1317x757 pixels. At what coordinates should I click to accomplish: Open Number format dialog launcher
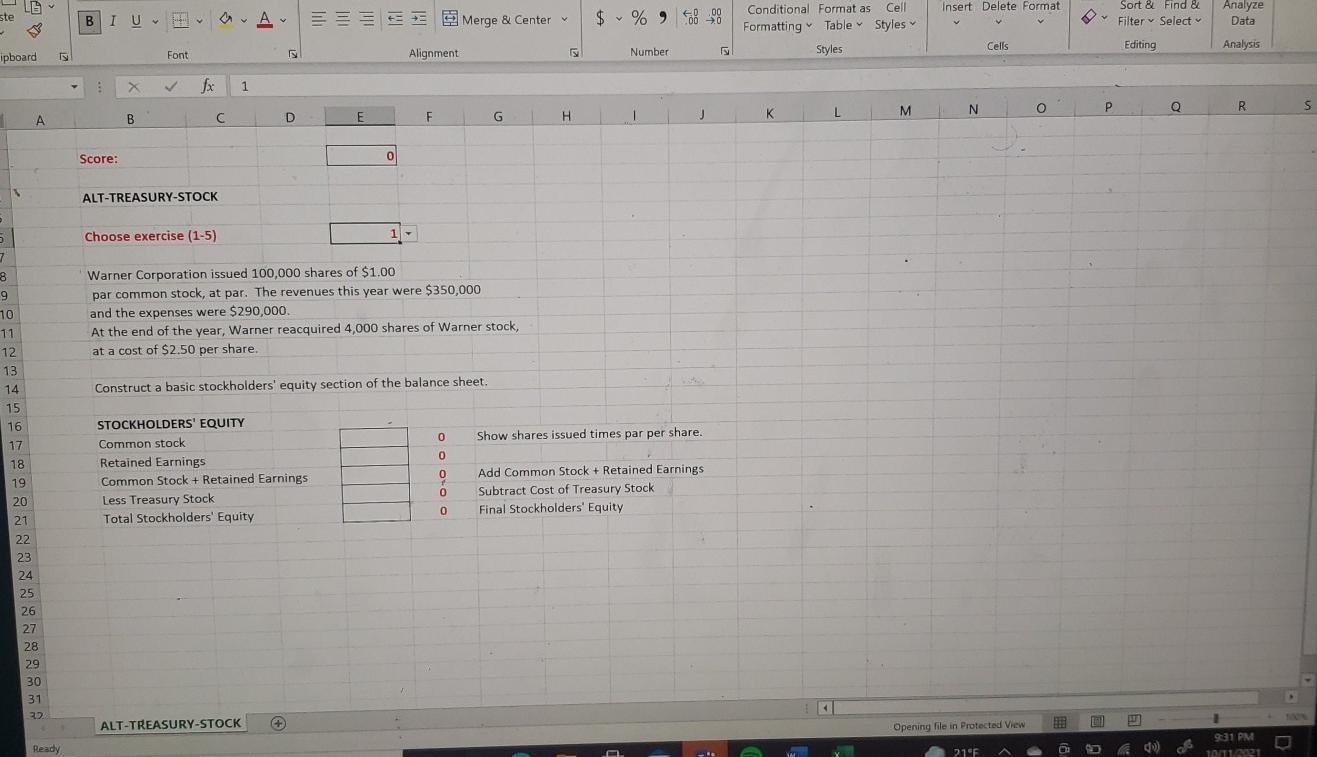(727, 50)
